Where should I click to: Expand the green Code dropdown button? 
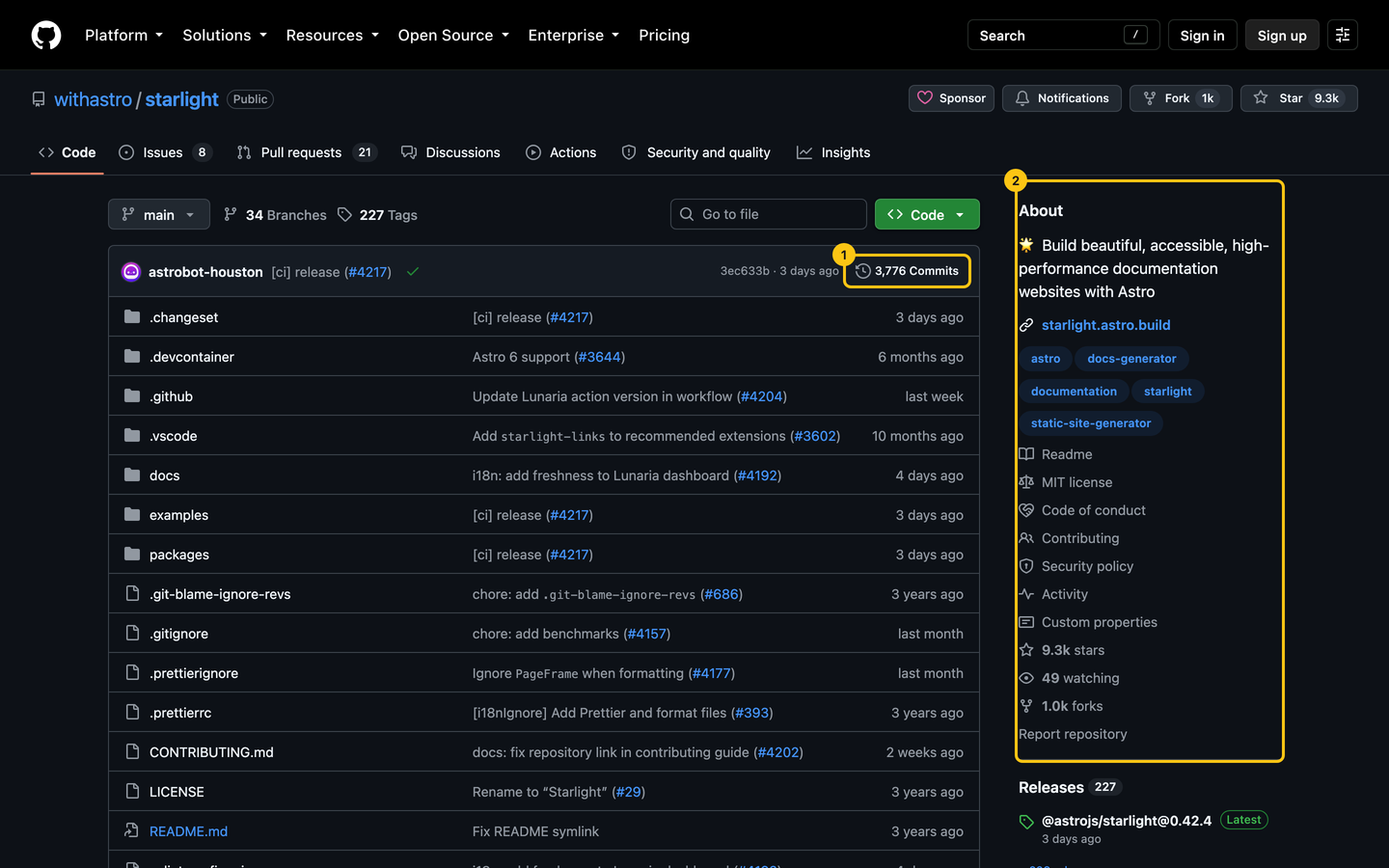[927, 214]
